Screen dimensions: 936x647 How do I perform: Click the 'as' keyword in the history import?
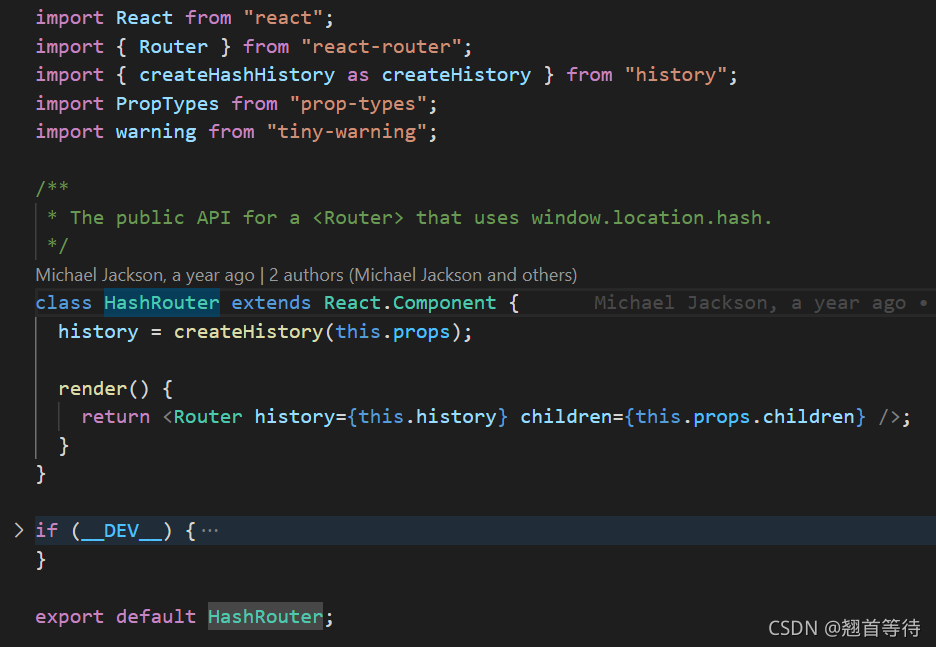click(x=358, y=75)
